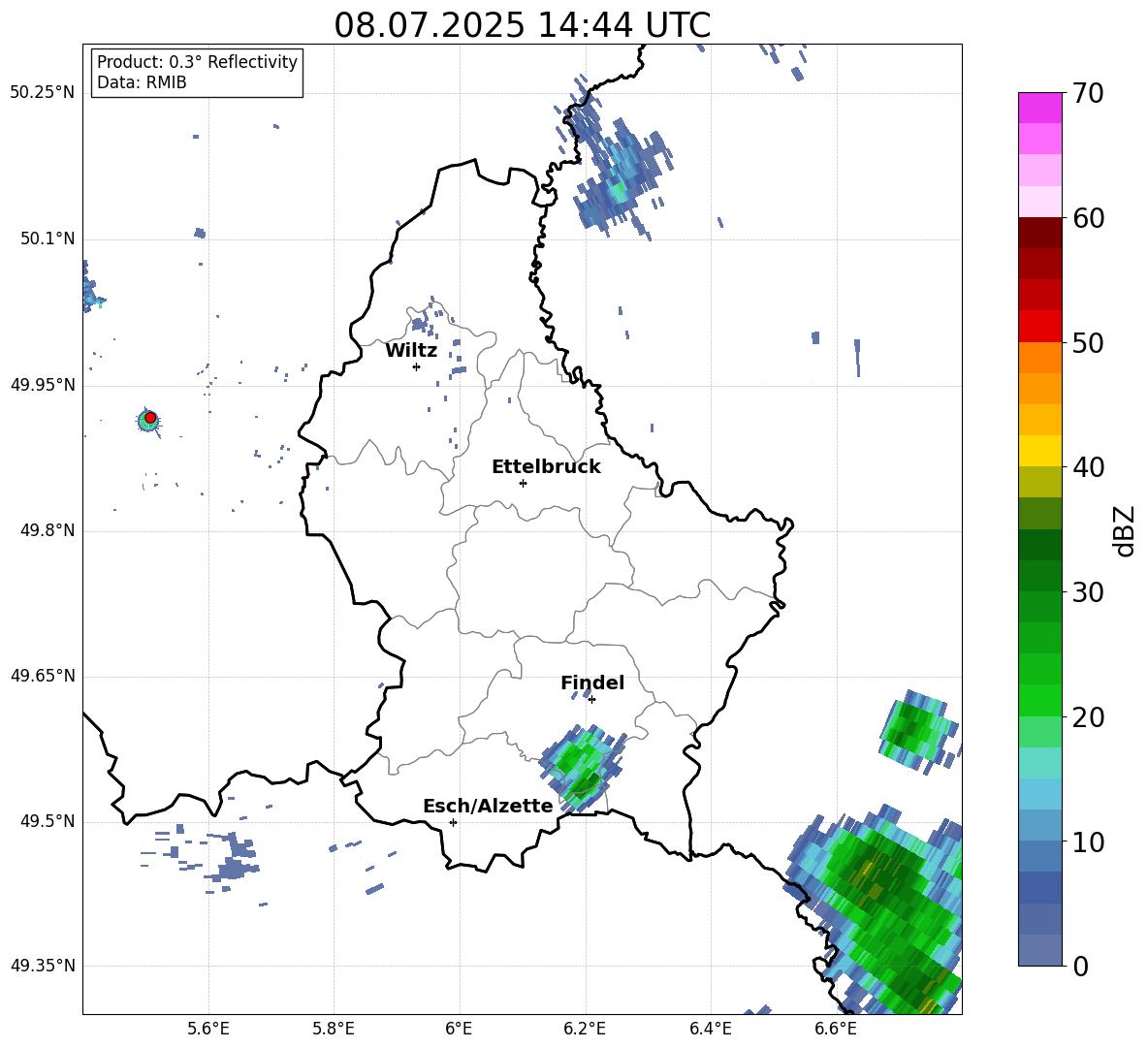The image size is (1148, 1048).
Task: Click the 50.25°N latitude label
Action: point(43,93)
